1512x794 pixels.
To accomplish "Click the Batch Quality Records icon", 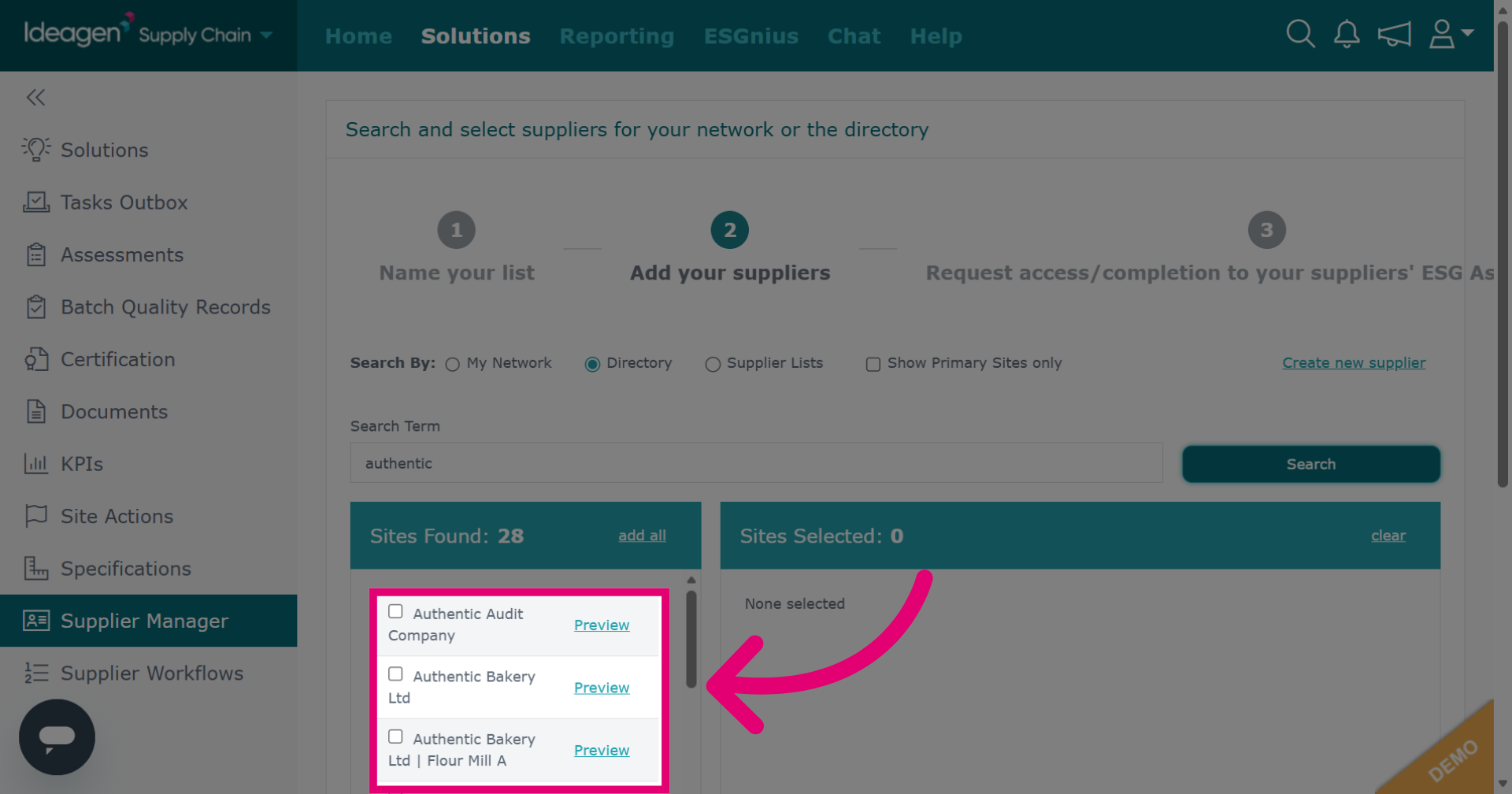I will point(35,307).
